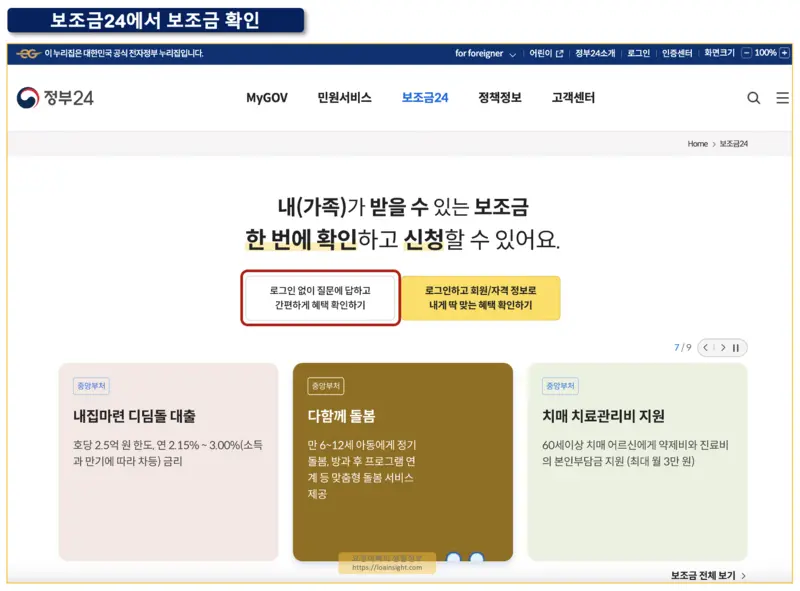This screenshot has width=800, height=591.
Task: Open the hamburger full menu
Action: pyautogui.click(x=781, y=99)
